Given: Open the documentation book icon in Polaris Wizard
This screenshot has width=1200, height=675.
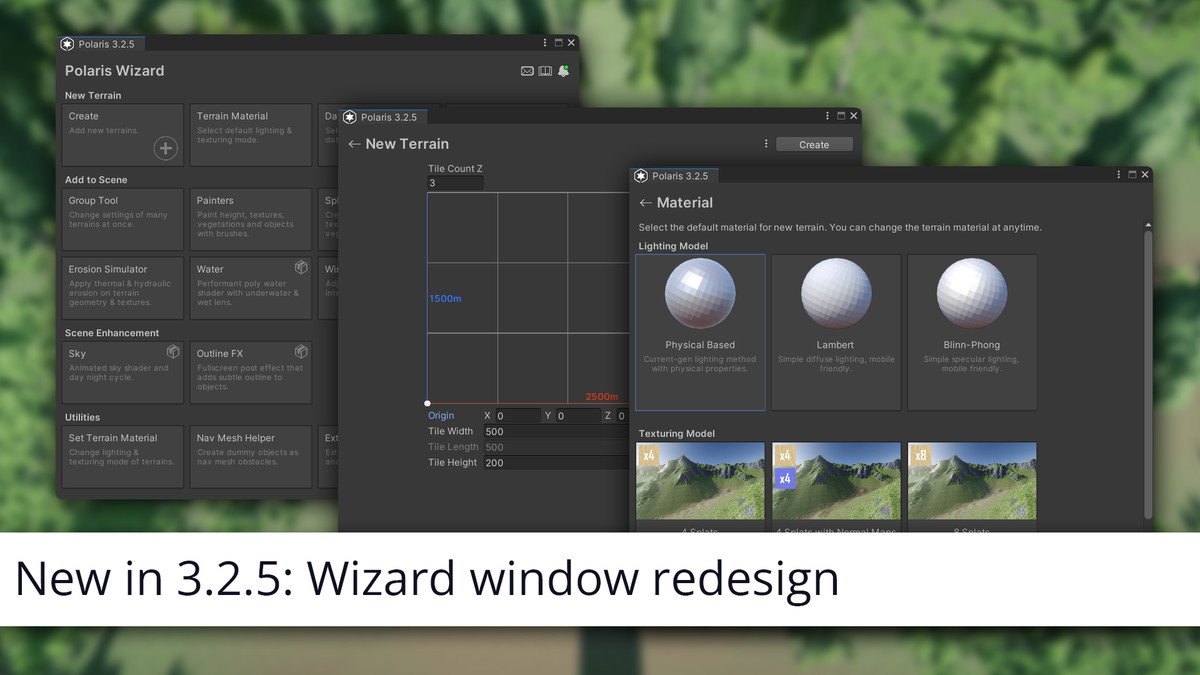Looking at the screenshot, I should (545, 71).
